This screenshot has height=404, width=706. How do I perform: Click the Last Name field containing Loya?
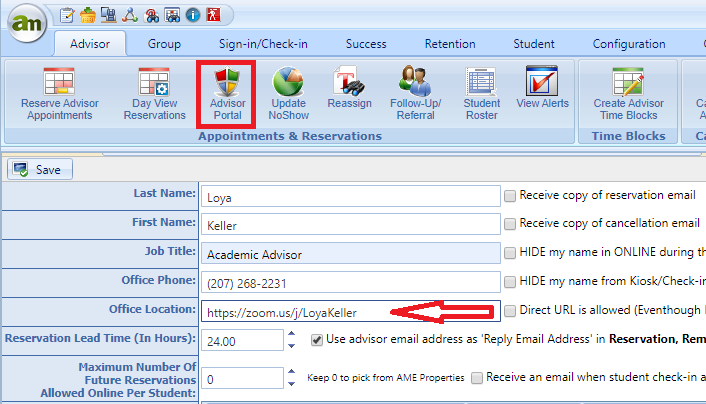(x=351, y=196)
